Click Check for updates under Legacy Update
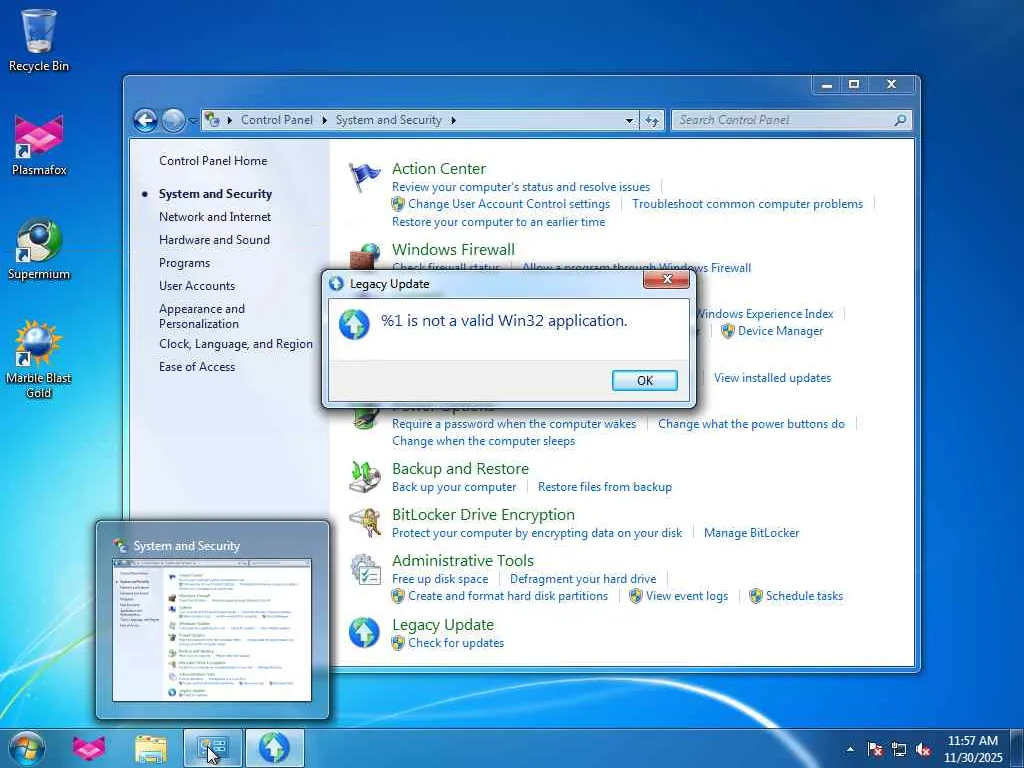Image resolution: width=1024 pixels, height=768 pixels. pos(456,643)
